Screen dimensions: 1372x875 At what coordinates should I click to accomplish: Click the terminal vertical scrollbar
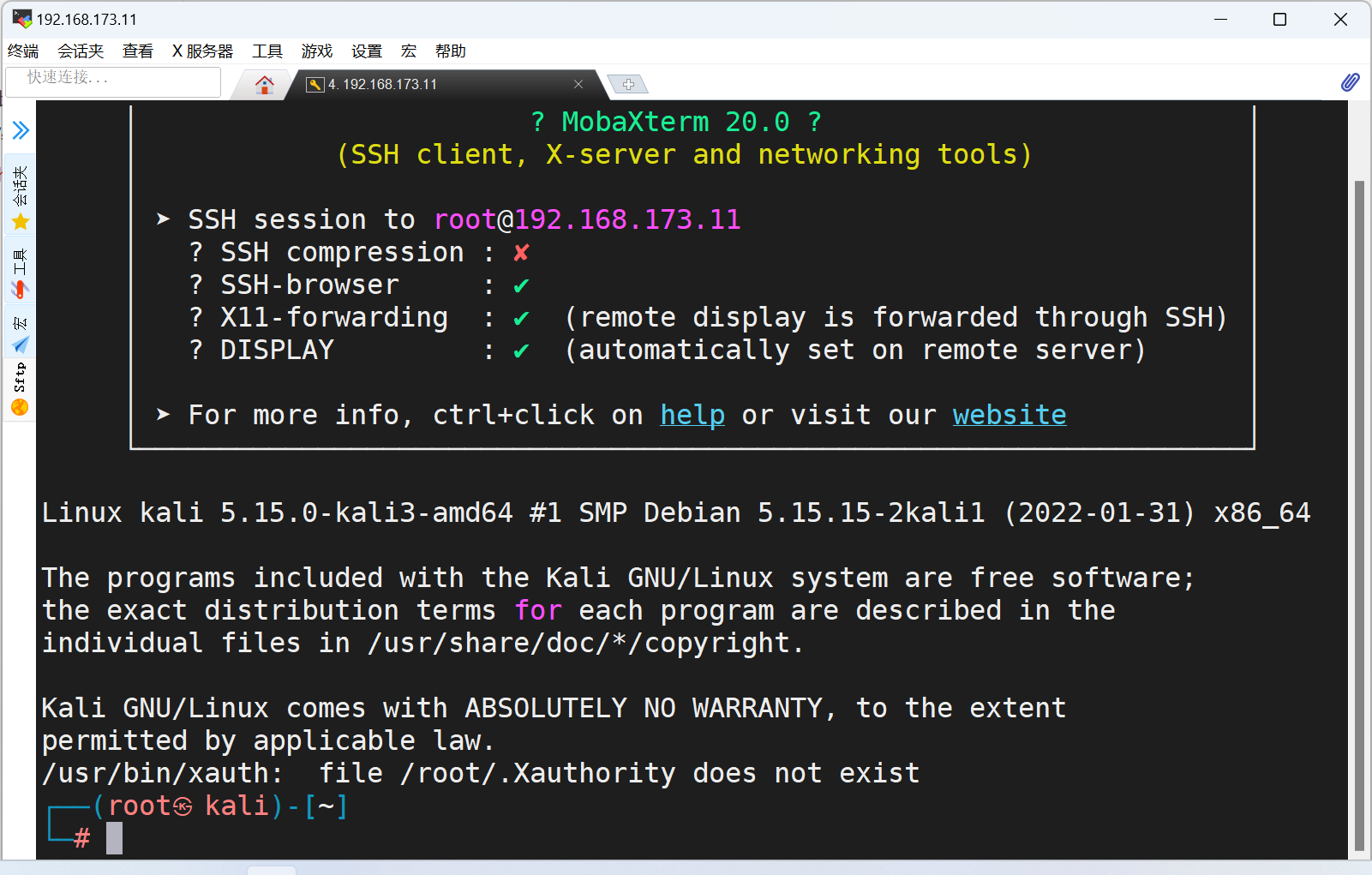1359,514
